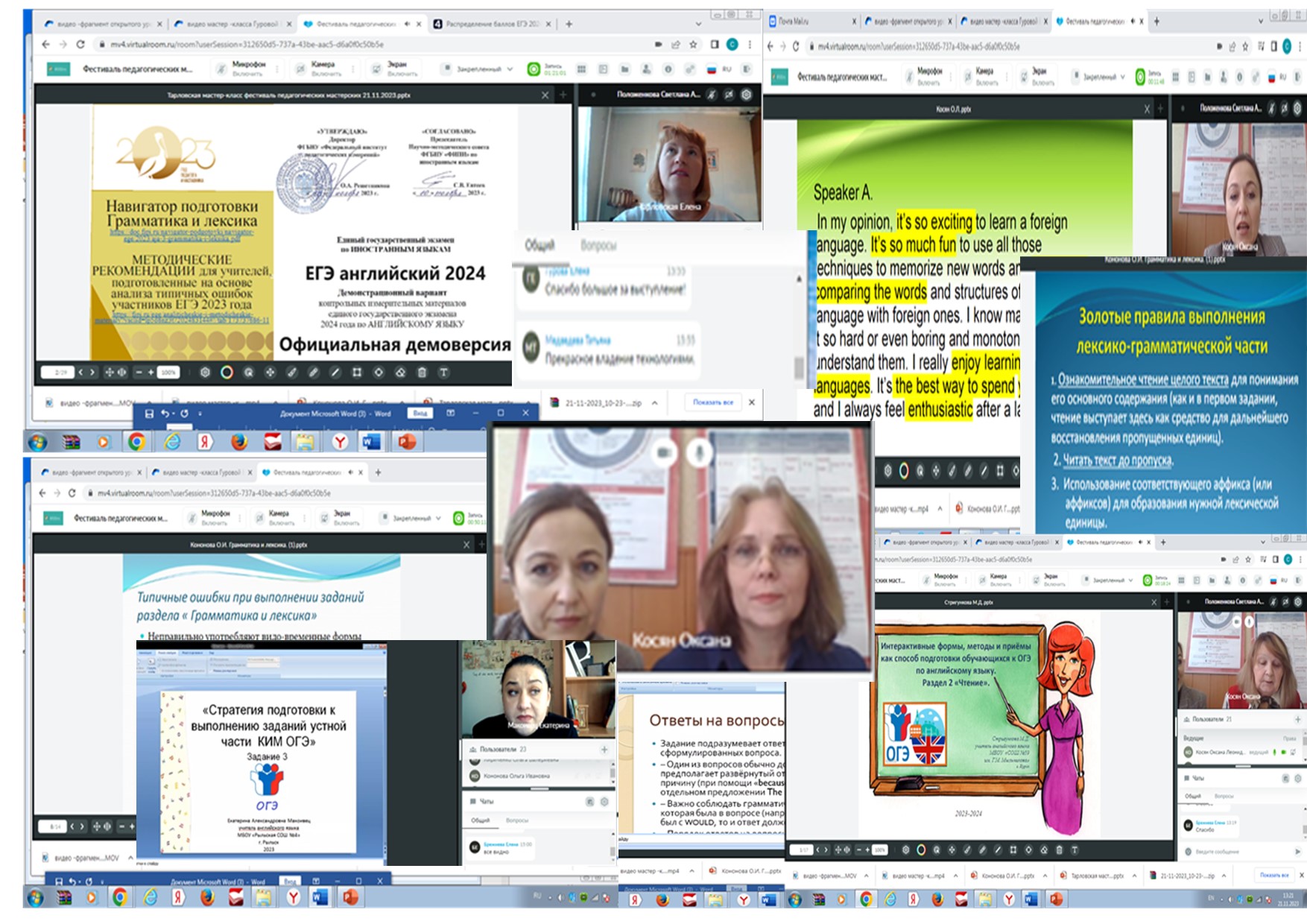The height and width of the screenshot is (924, 1307).
Task: Zoom in with plus in Тарловская presentation toolbar
Action: pyautogui.click(x=151, y=372)
